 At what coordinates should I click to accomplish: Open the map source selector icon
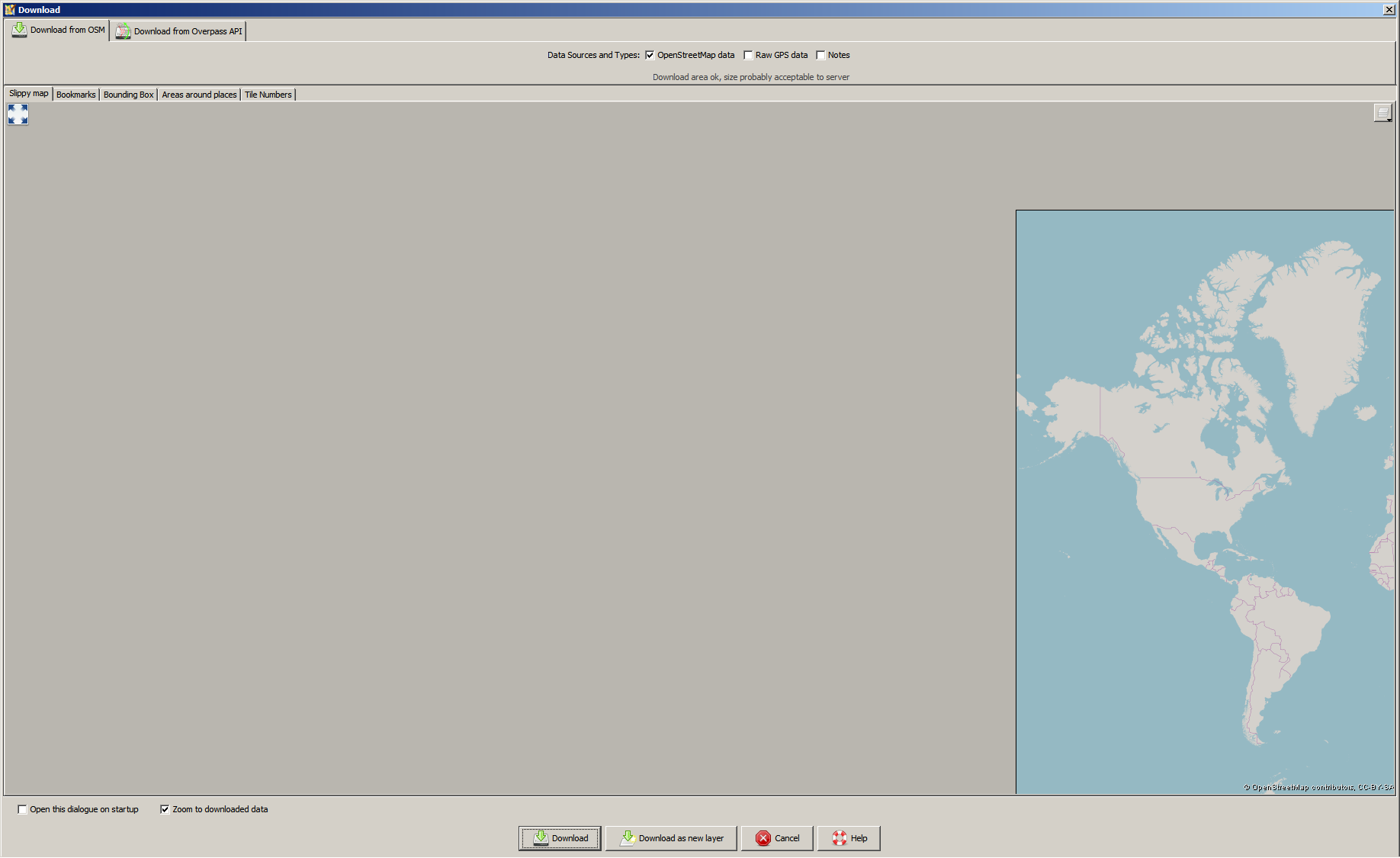(x=1382, y=113)
